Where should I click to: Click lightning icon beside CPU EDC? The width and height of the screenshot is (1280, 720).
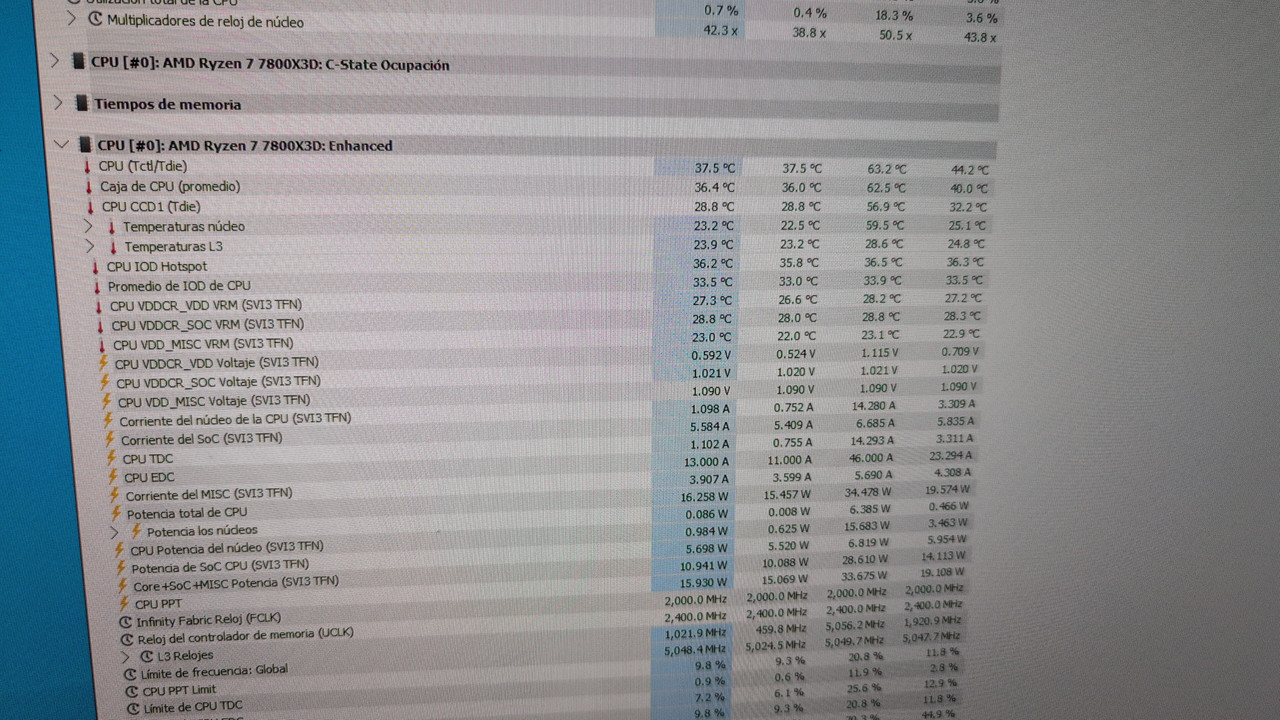coord(112,477)
